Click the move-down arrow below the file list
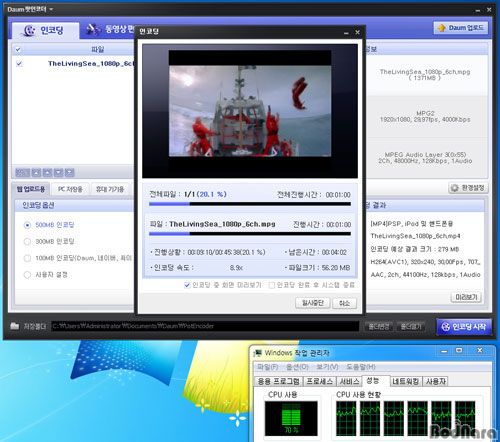The image size is (500, 442). (58, 172)
